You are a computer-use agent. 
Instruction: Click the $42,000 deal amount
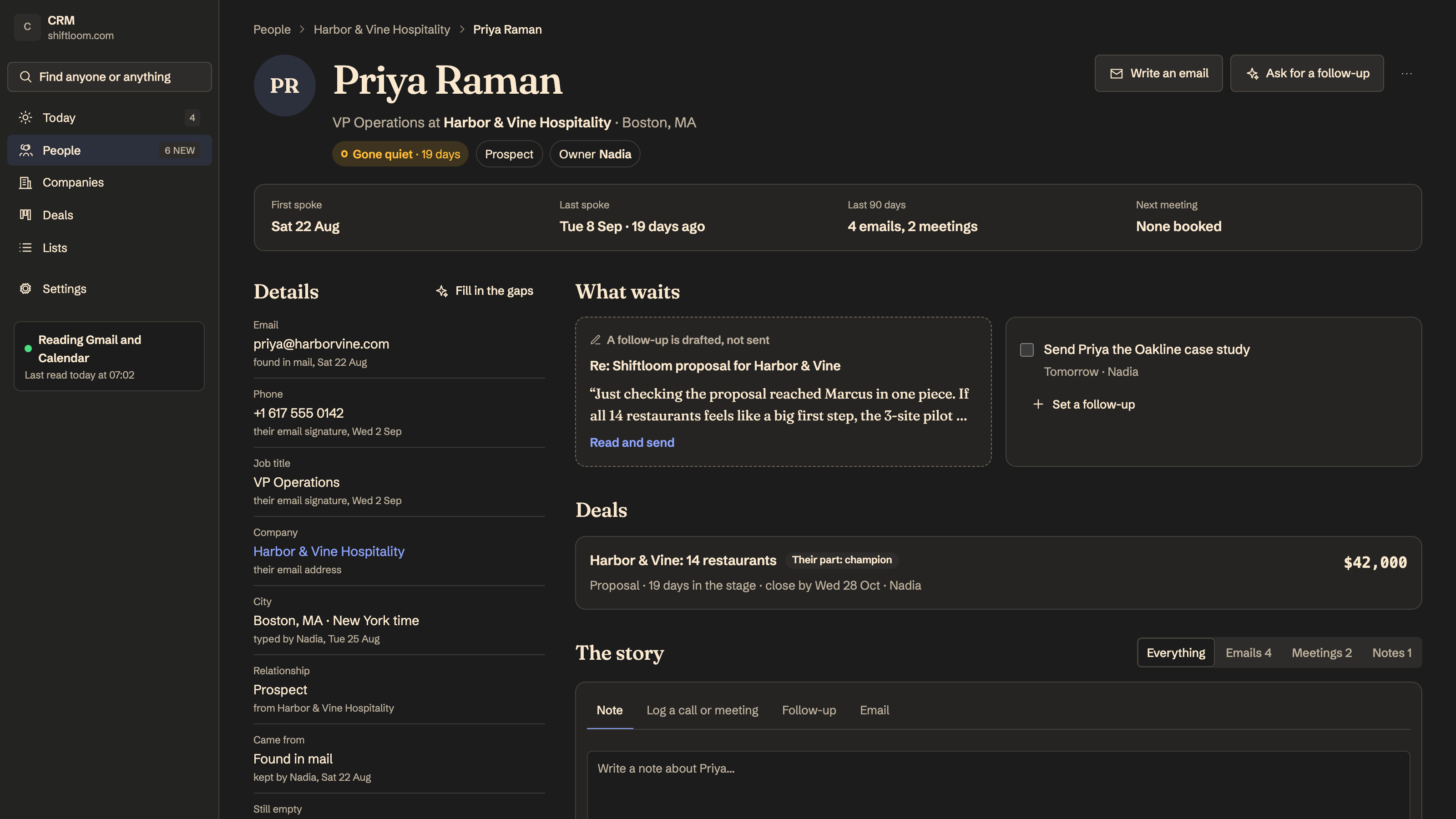pos(1375,563)
